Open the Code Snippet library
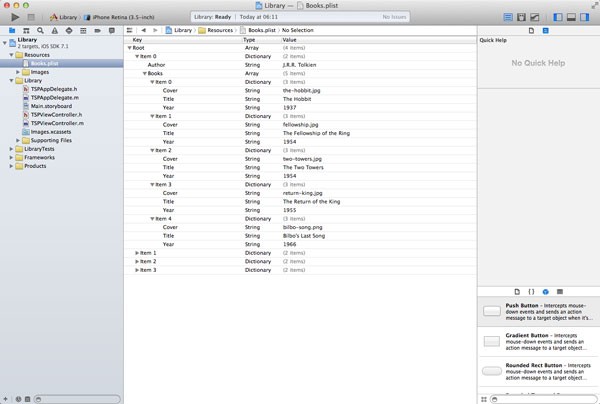This screenshot has width=600, height=404. coord(531,292)
